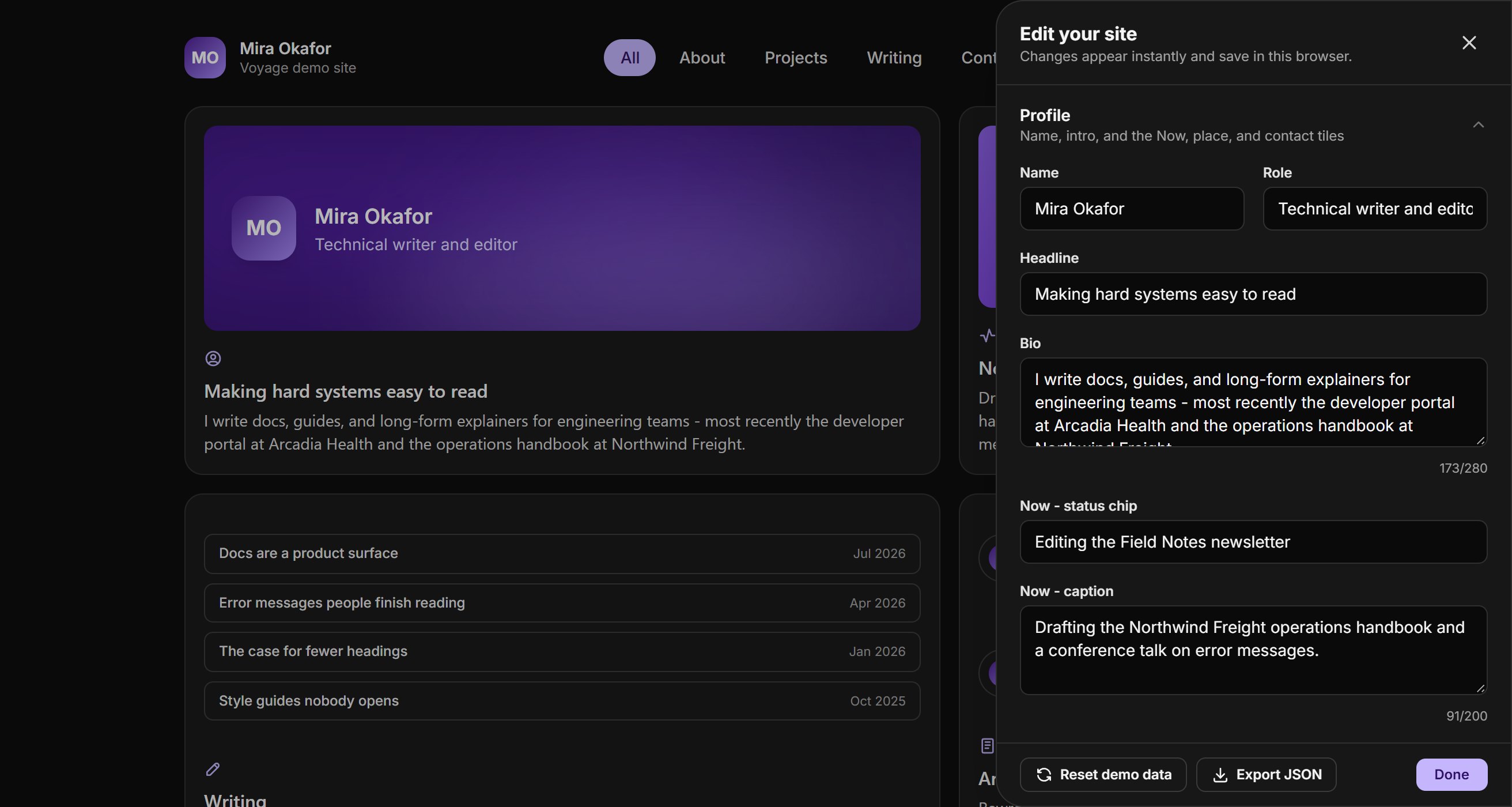Click the Profile section heading

pyautogui.click(x=1045, y=115)
